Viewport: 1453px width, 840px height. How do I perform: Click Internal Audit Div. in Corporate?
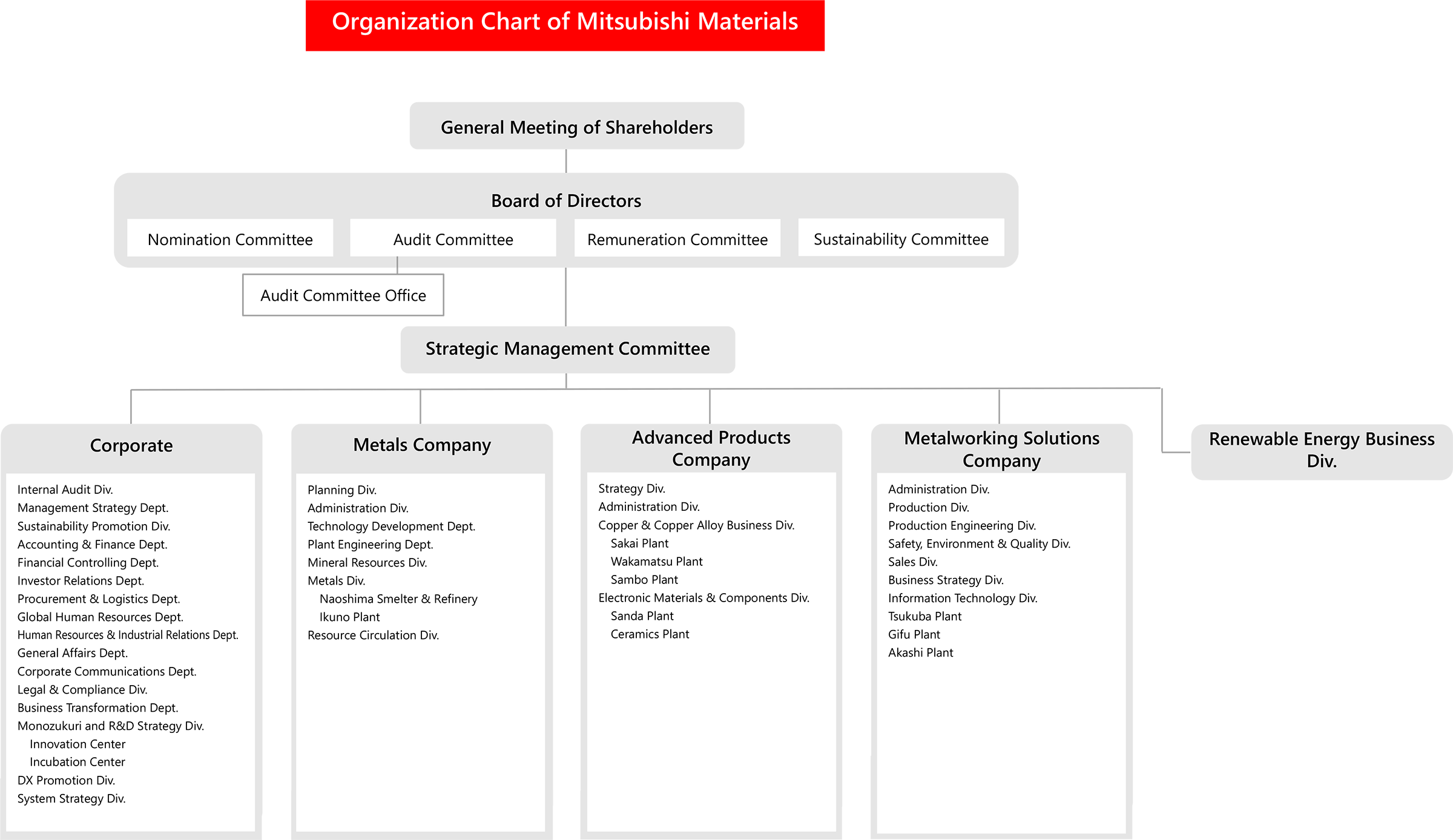pyautogui.click(x=65, y=490)
